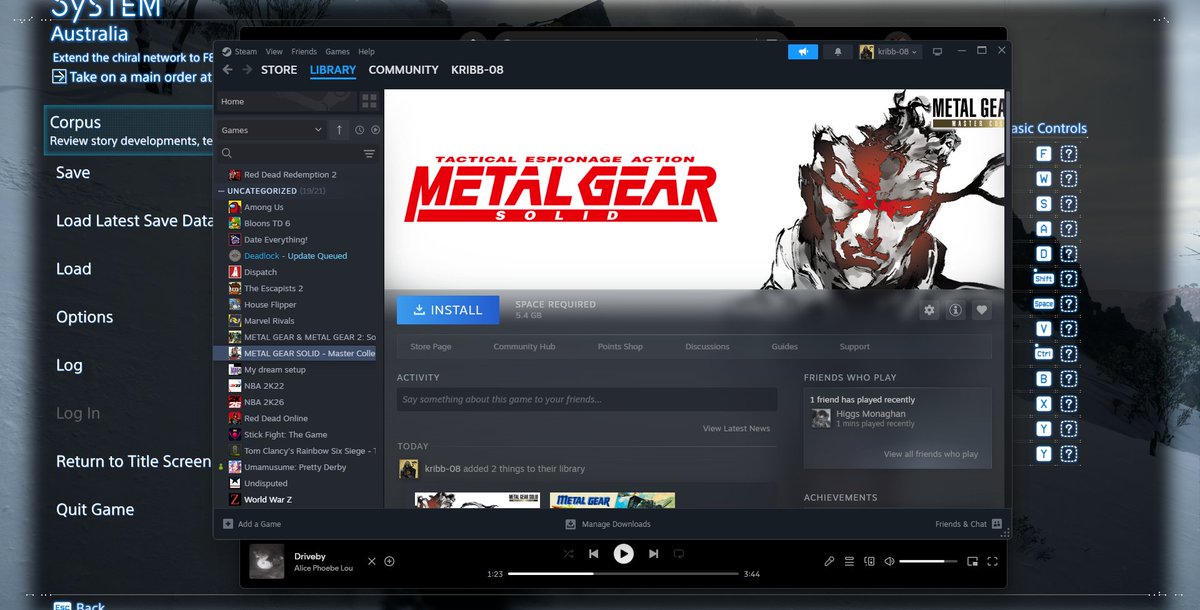Image resolution: width=1200 pixels, height=610 pixels.
Task: Skip to next track in music player
Action: click(653, 553)
